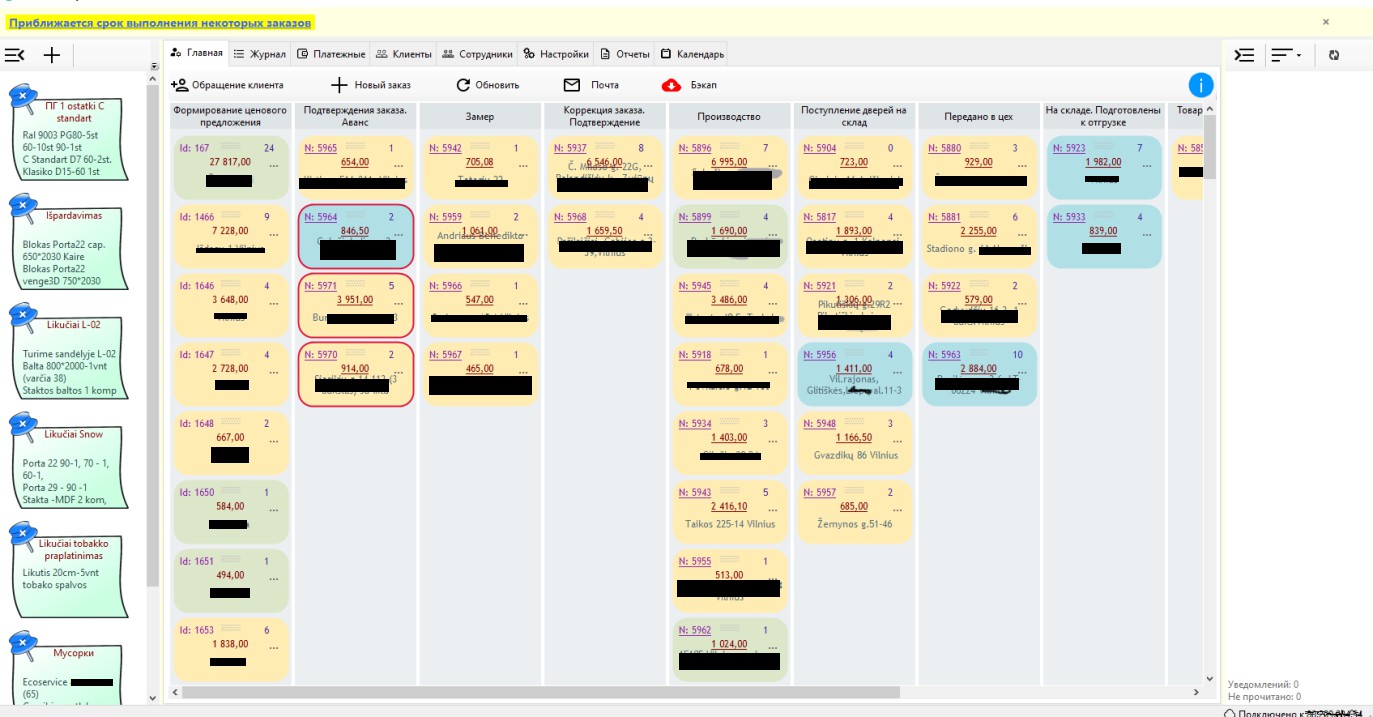Screen dimensions: 1373x717
Task: Click the Передано в цех column header
Action: (x=978, y=117)
